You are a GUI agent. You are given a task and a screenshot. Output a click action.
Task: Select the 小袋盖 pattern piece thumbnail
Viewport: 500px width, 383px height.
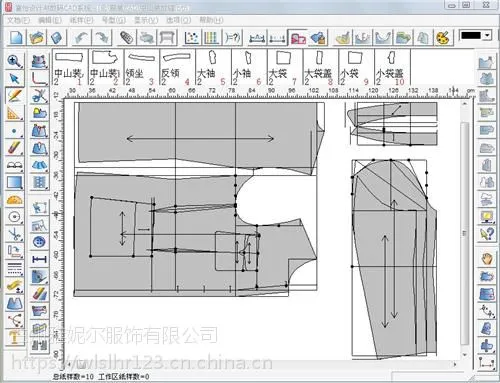[x=392, y=68]
